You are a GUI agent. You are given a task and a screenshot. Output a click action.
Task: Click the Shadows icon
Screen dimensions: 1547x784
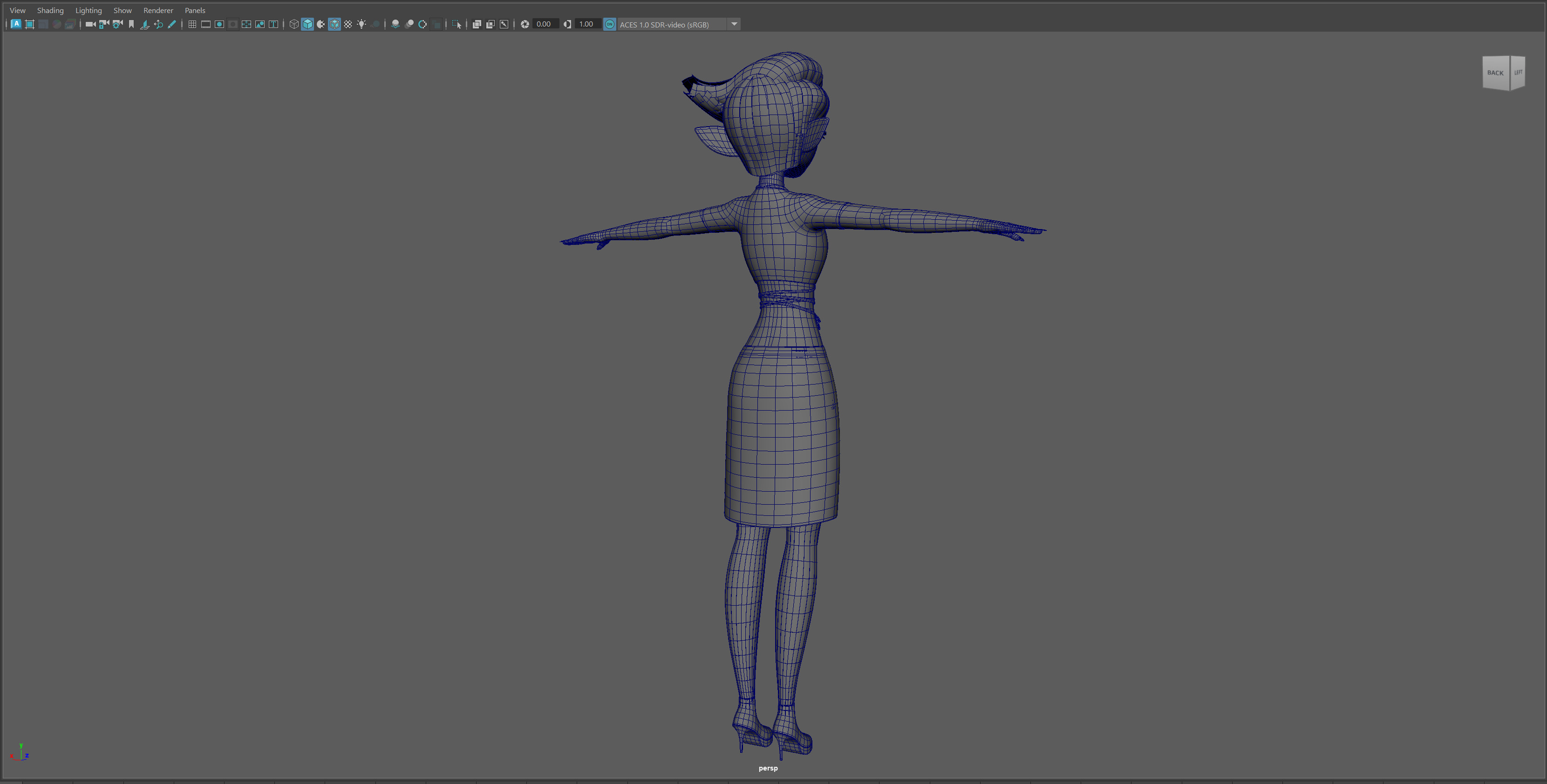[x=375, y=24]
